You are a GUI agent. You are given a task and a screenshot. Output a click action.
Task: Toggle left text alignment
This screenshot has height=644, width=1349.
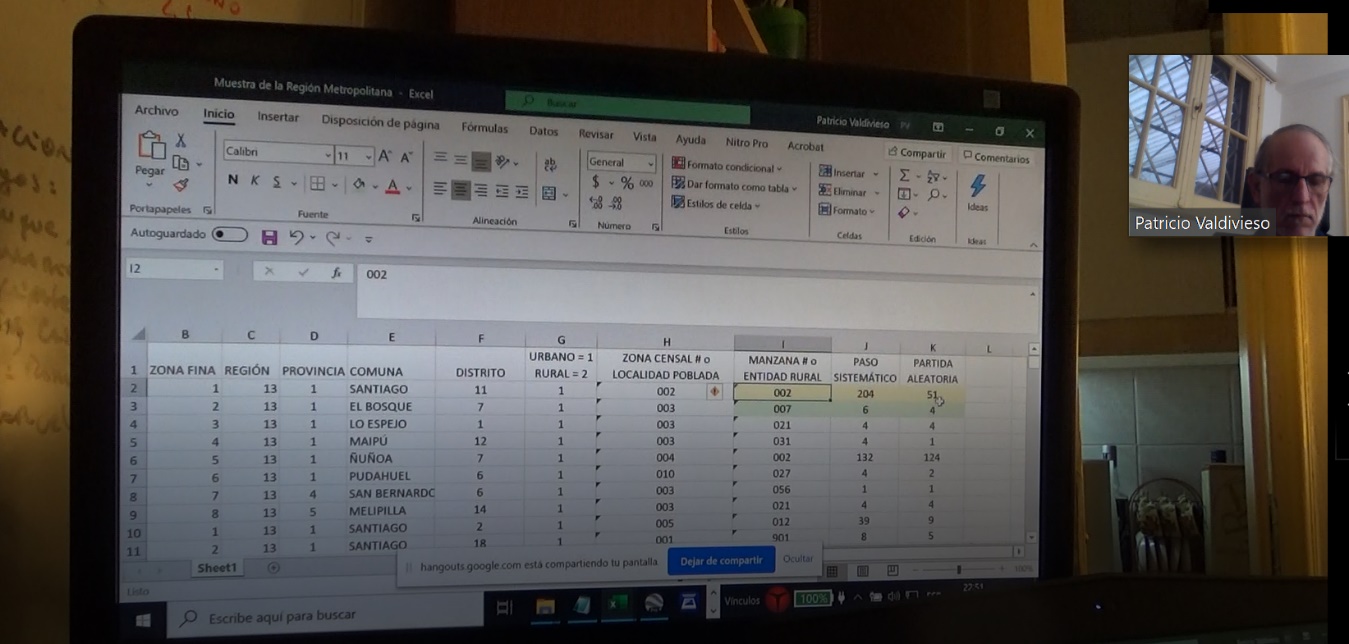(440, 188)
